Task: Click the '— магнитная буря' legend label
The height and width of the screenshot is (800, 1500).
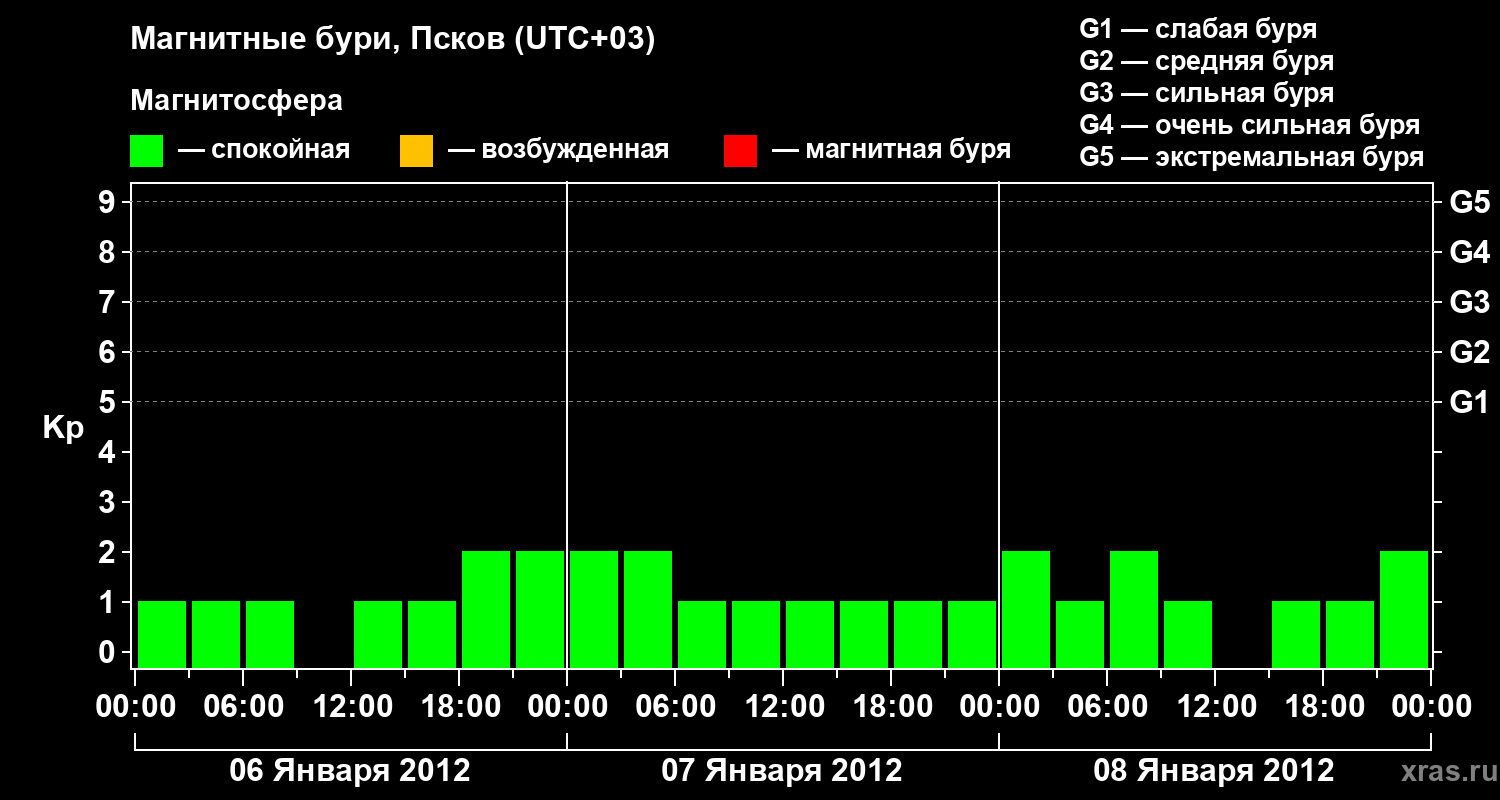Action: [891, 151]
